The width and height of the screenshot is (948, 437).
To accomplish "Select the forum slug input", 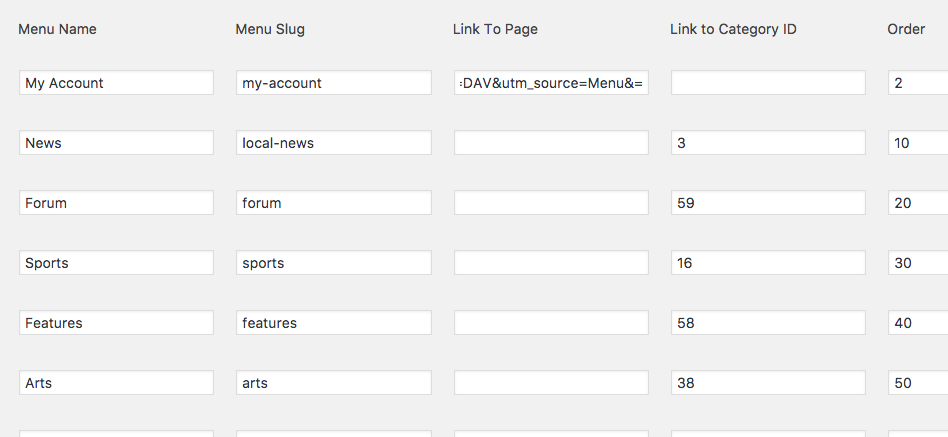I will click(x=333, y=203).
